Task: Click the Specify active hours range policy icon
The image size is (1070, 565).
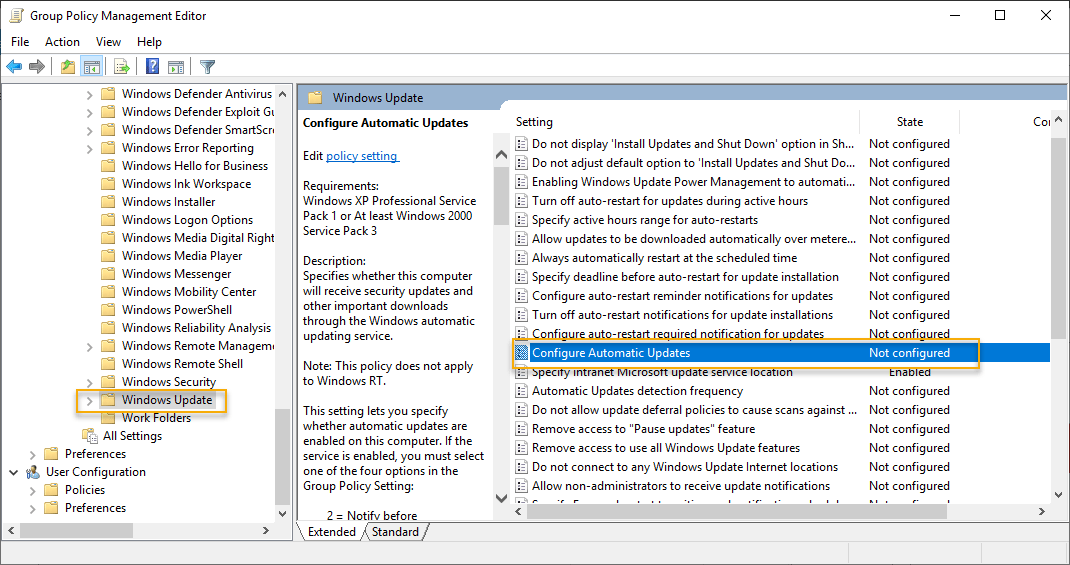Action: click(x=522, y=220)
